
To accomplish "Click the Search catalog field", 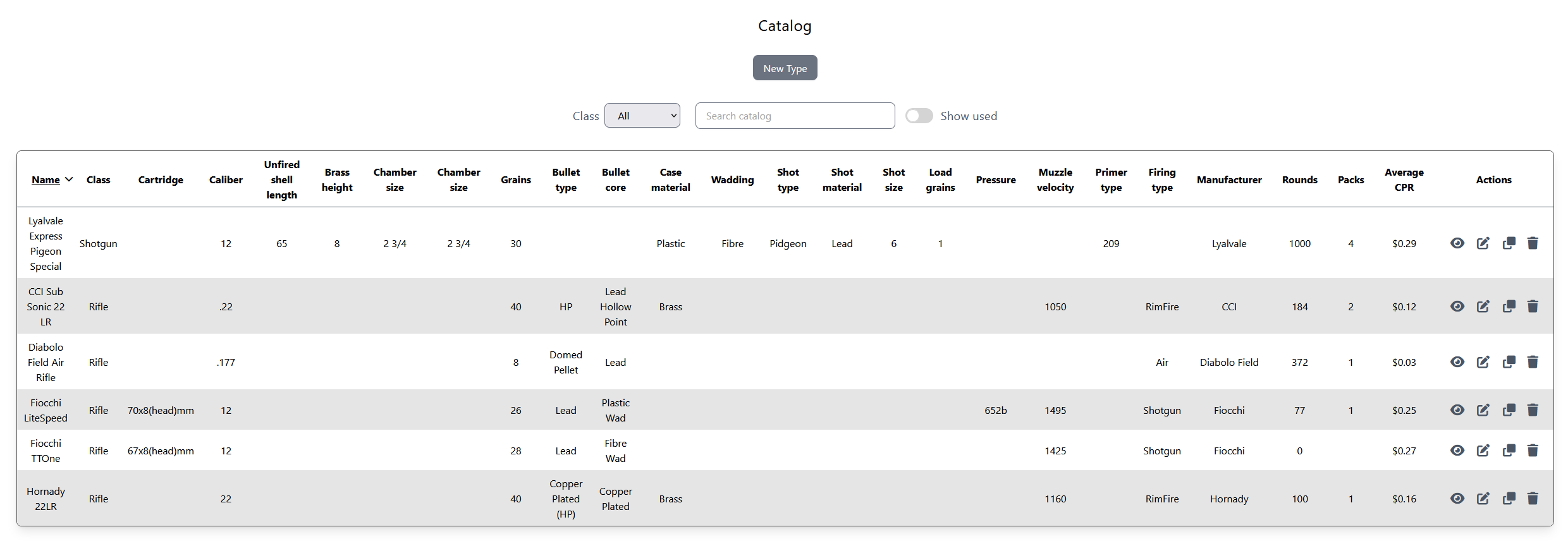I will (795, 116).
